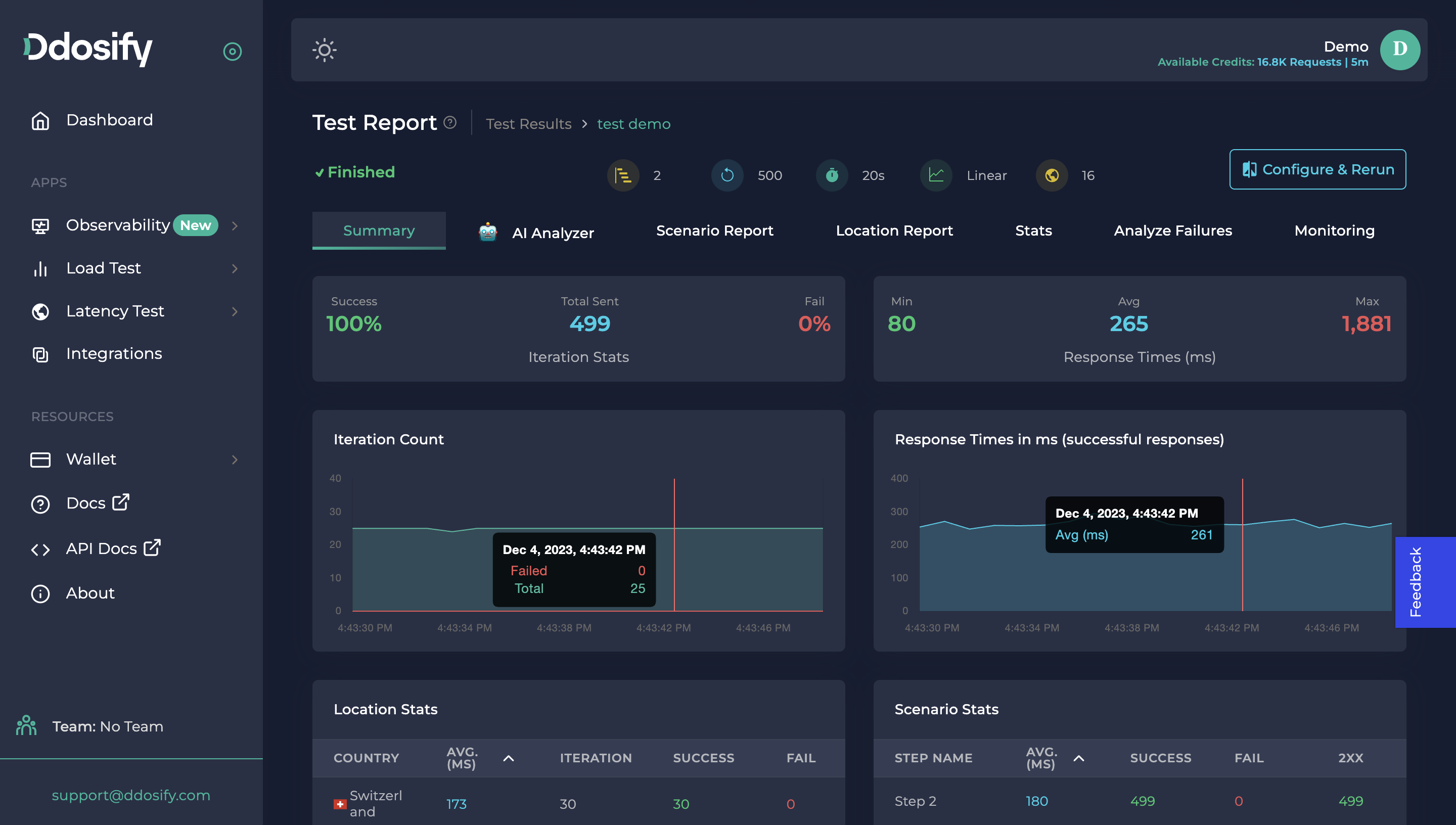1456x825 pixels.
Task: Click the Dashboard home icon
Action: point(40,121)
